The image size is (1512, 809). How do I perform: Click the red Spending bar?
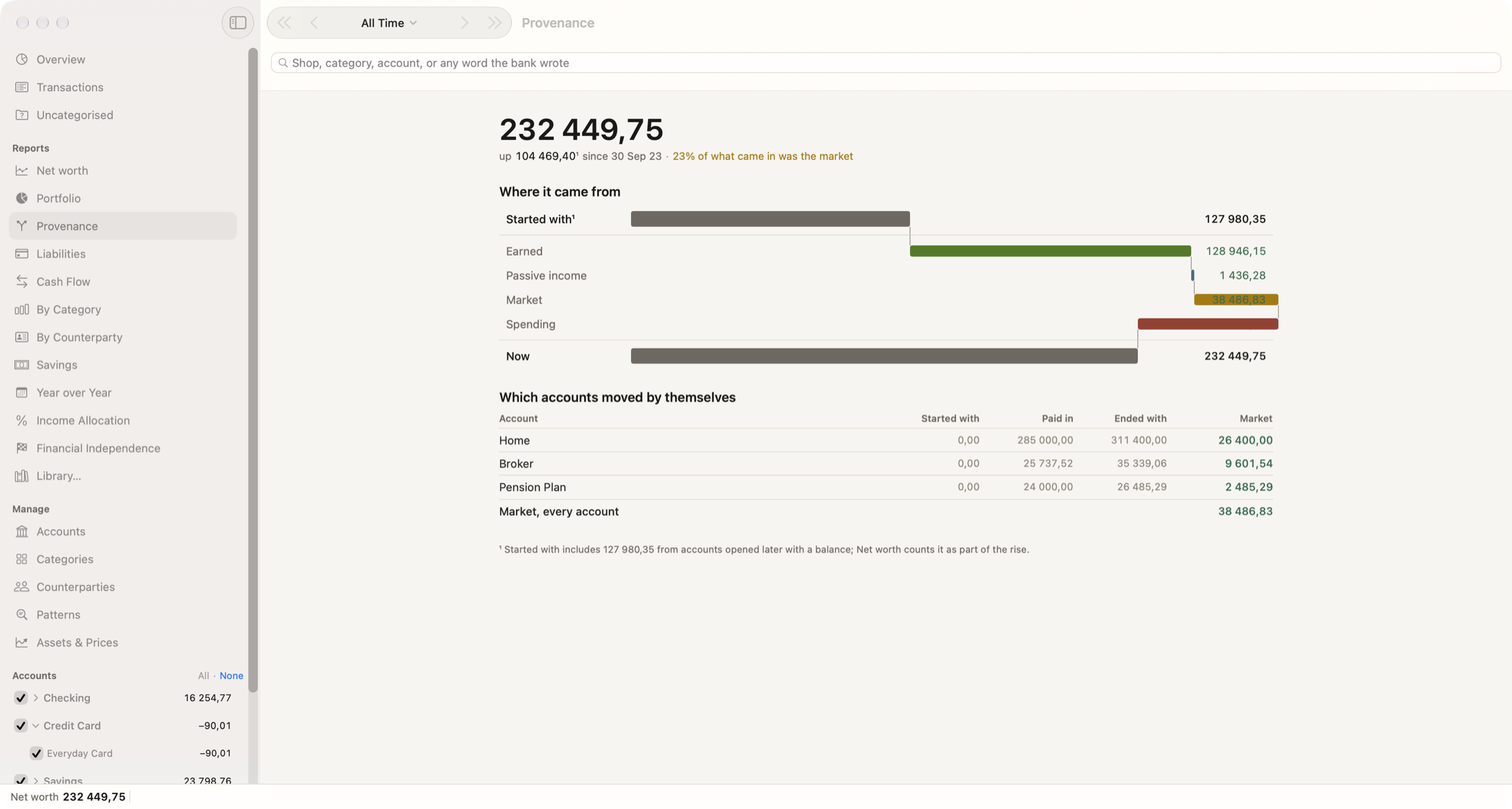(1208, 324)
